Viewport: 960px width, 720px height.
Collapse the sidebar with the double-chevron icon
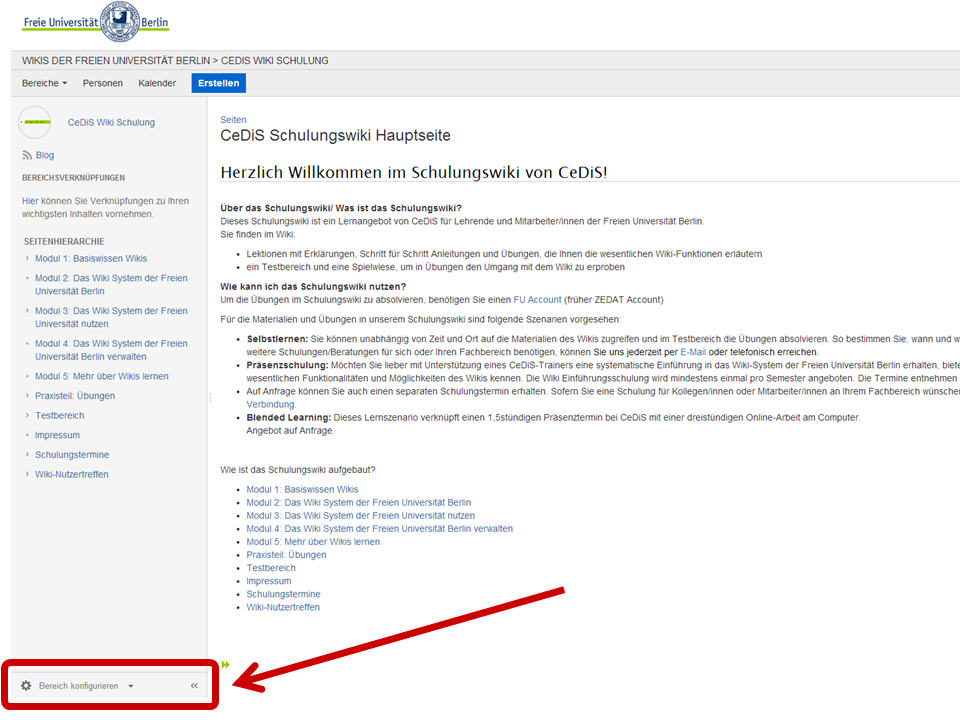pos(194,686)
